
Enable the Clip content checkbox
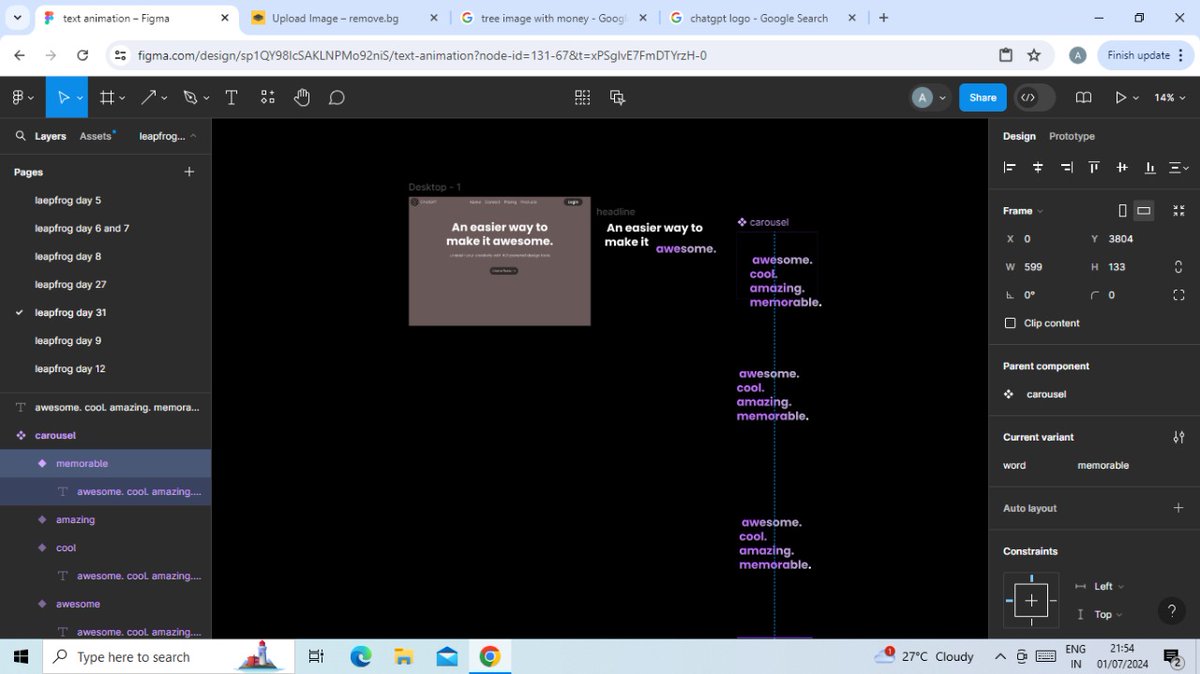1010,323
